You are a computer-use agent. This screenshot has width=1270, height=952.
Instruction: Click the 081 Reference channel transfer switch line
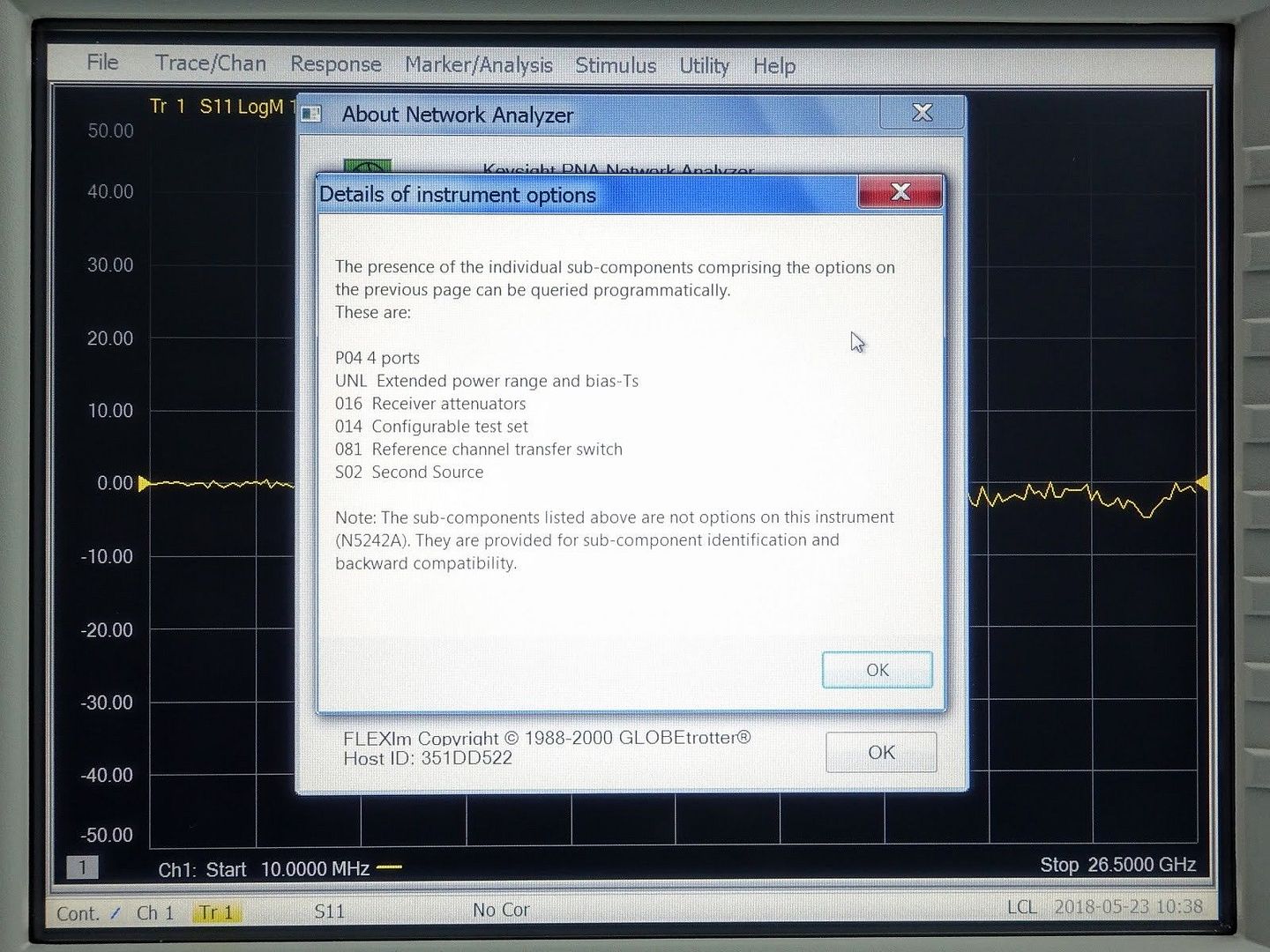pos(479,450)
